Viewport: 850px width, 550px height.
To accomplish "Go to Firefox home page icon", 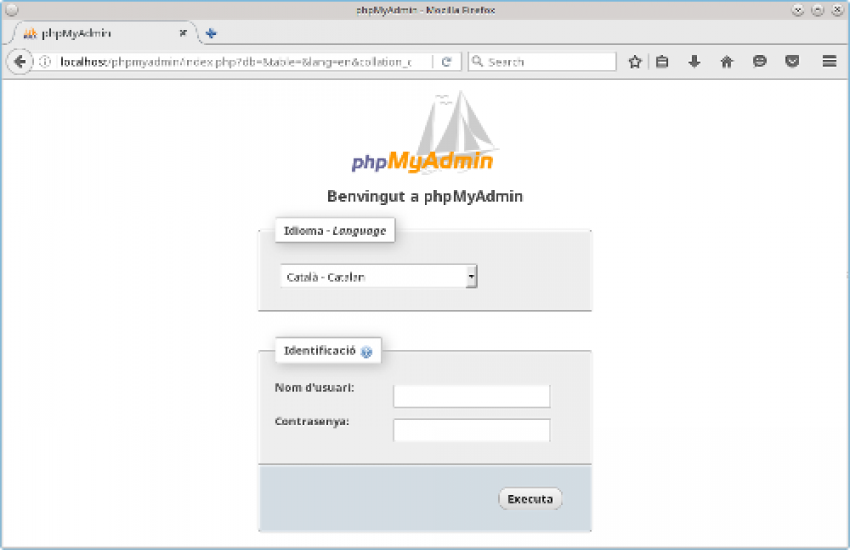I will coord(726,62).
